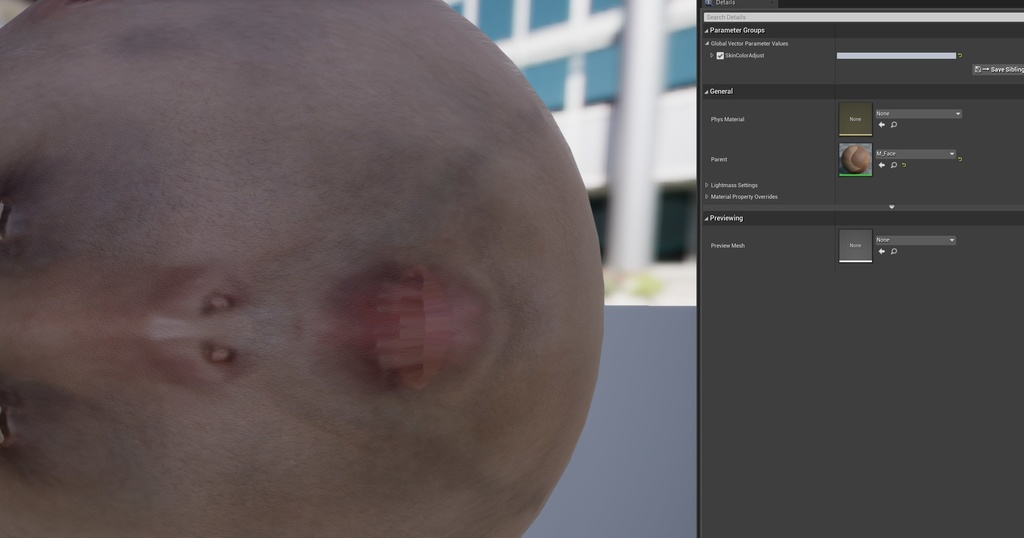Select the Phys Material property label
1024x538 pixels.
coord(728,119)
